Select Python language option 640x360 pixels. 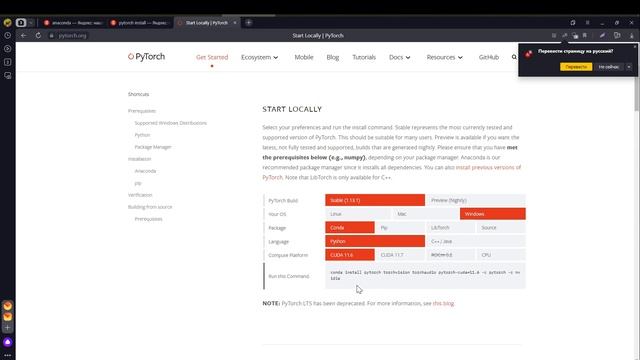point(375,241)
